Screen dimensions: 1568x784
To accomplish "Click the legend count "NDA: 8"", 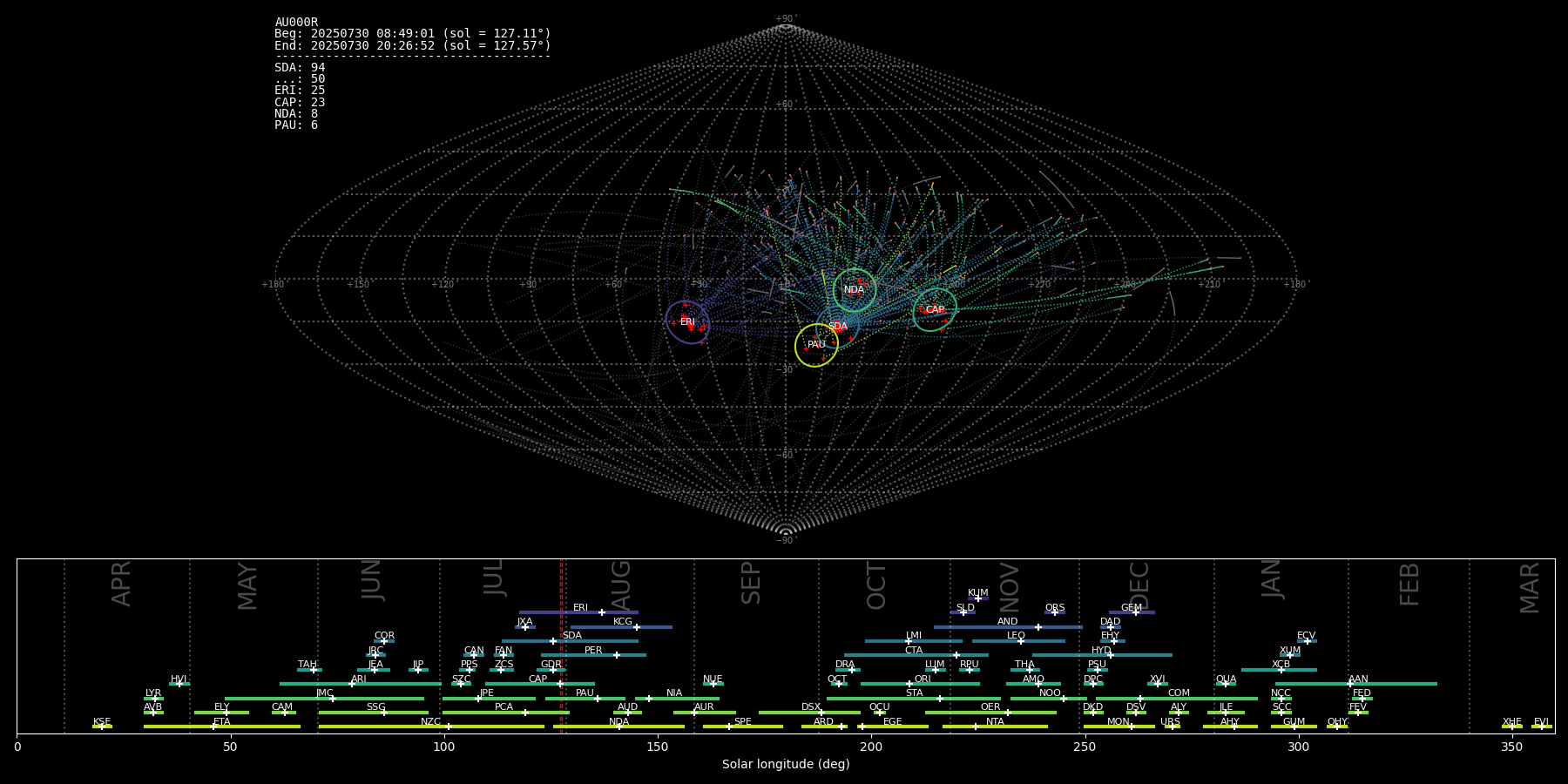I will (x=296, y=114).
